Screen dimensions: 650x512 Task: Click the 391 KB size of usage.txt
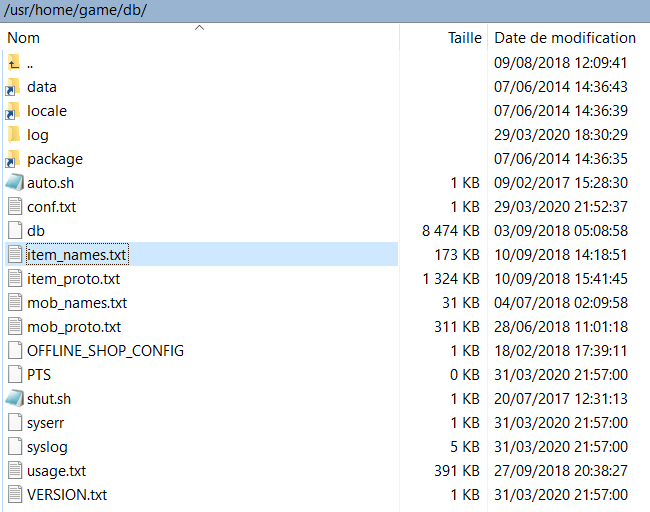[457, 471]
